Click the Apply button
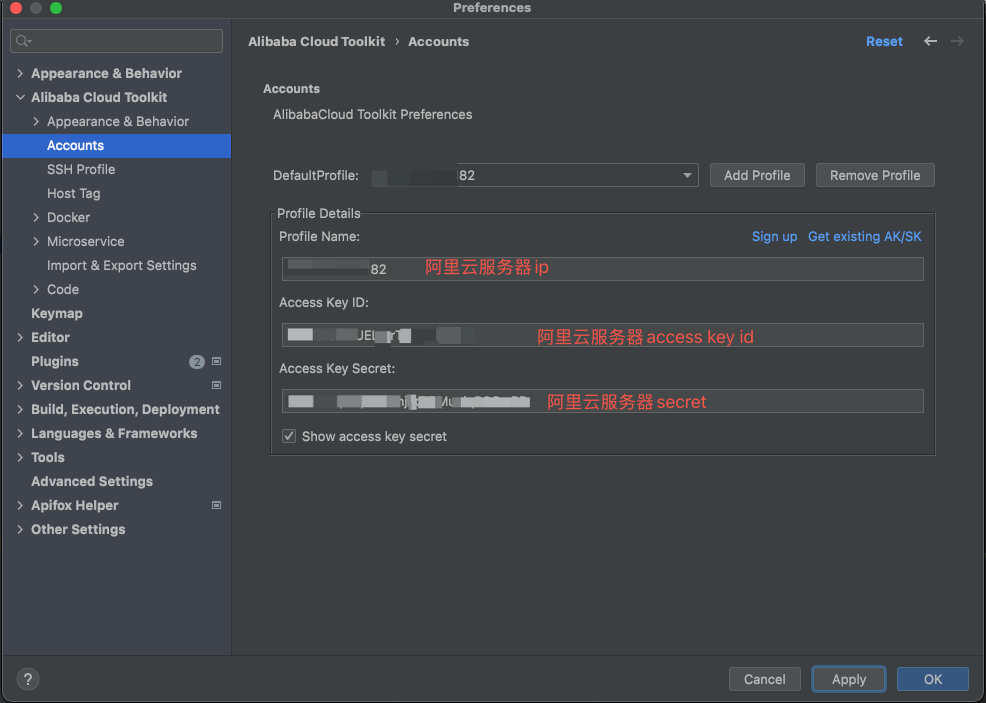Viewport: 986px width, 703px height. (849, 679)
